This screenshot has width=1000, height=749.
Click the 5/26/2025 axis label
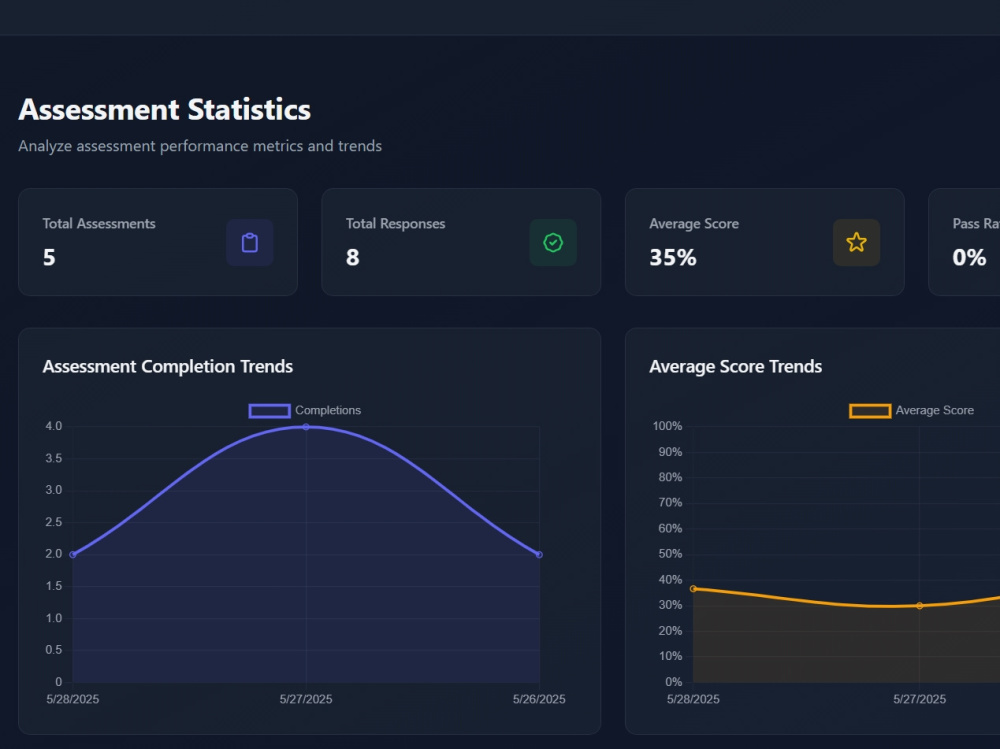click(538, 699)
